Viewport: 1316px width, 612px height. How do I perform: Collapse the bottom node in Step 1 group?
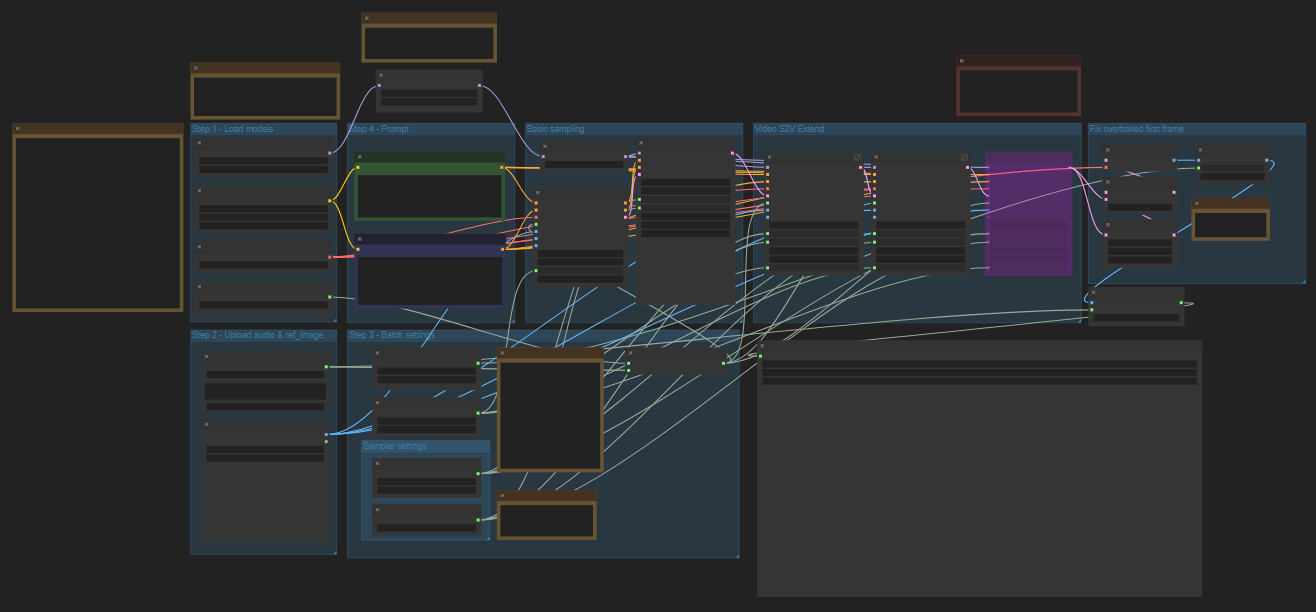tap(201, 287)
